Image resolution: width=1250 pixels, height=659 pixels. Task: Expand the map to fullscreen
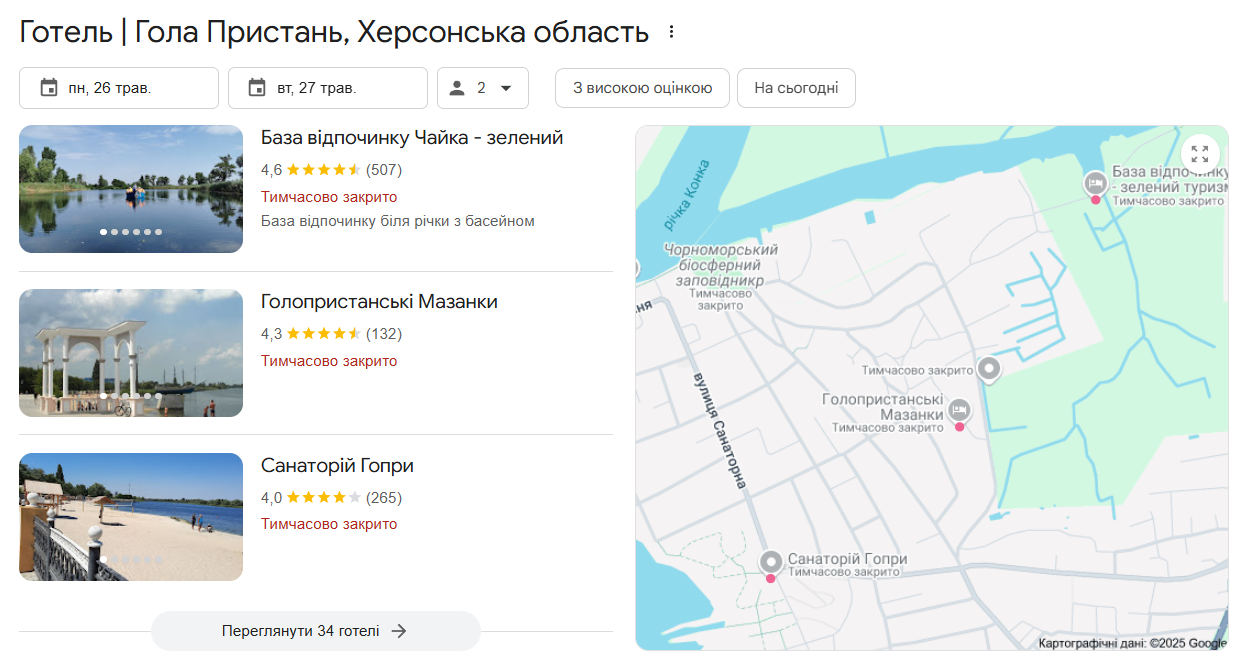(x=1199, y=154)
